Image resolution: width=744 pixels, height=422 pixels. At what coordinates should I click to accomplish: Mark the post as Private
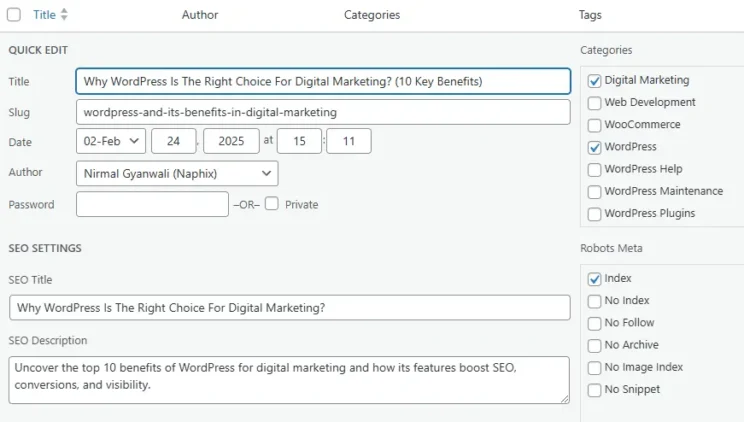coord(272,204)
